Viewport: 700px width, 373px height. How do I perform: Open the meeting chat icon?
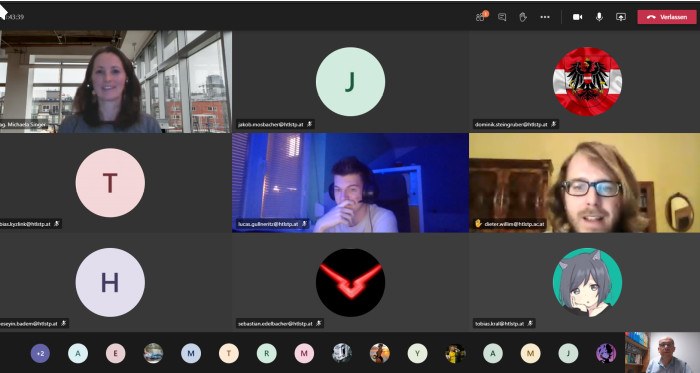502,17
